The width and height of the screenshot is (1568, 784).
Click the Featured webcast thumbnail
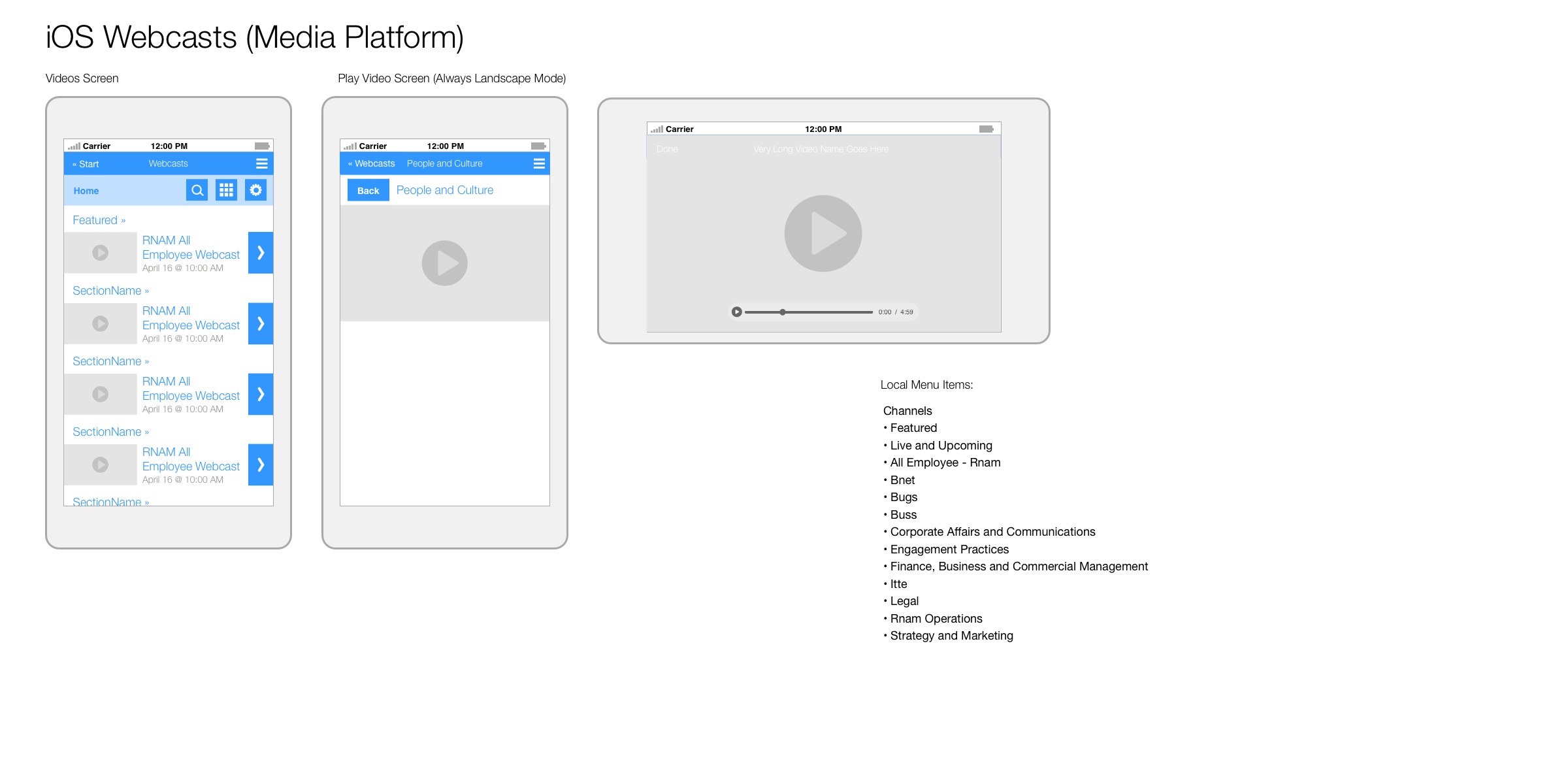tap(100, 253)
